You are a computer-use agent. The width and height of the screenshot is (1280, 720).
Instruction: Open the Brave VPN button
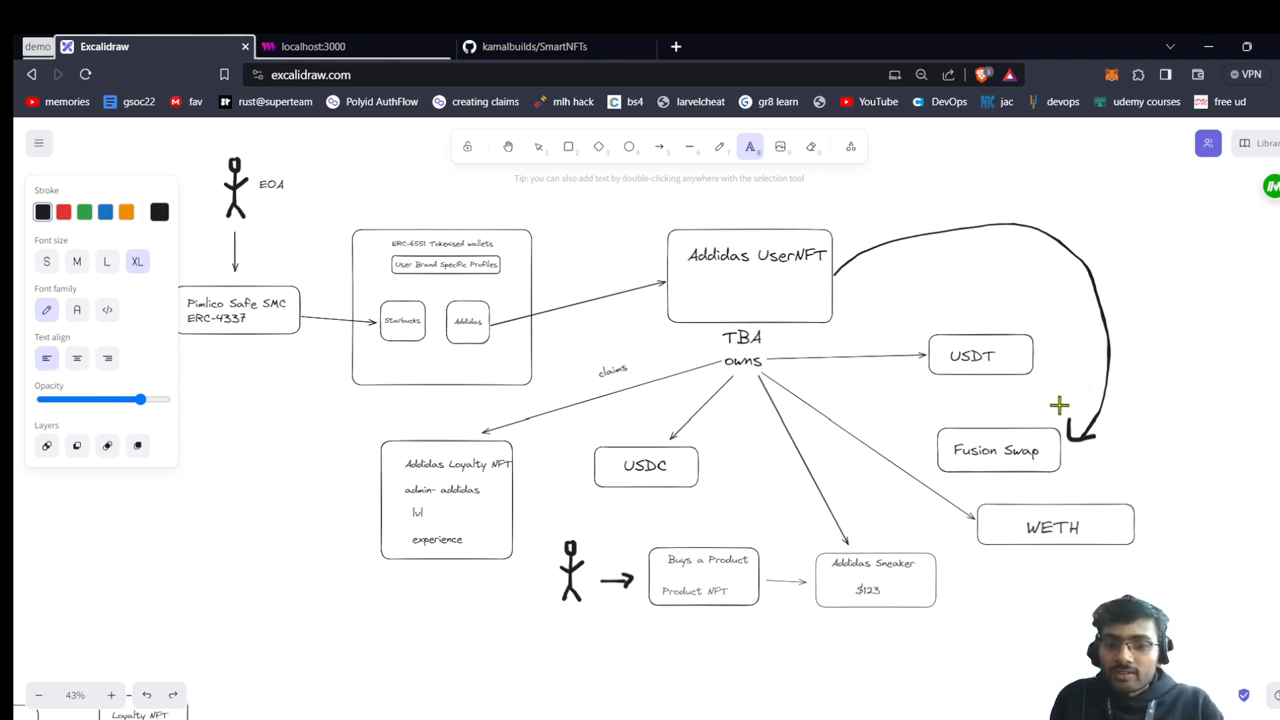tap(1246, 74)
